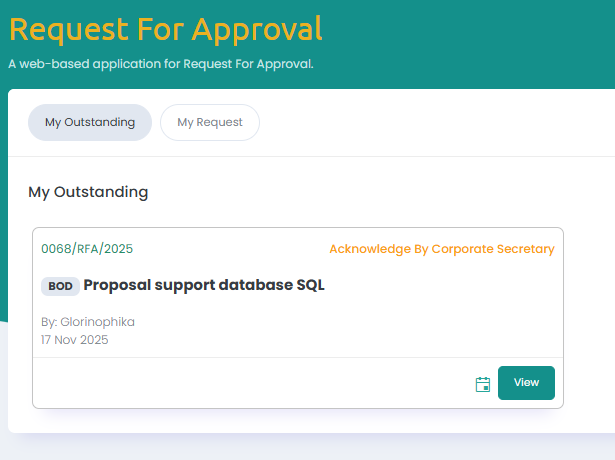This screenshot has height=460, width=615.
Task: Click the By: label before the requester name
Action: 49,322
